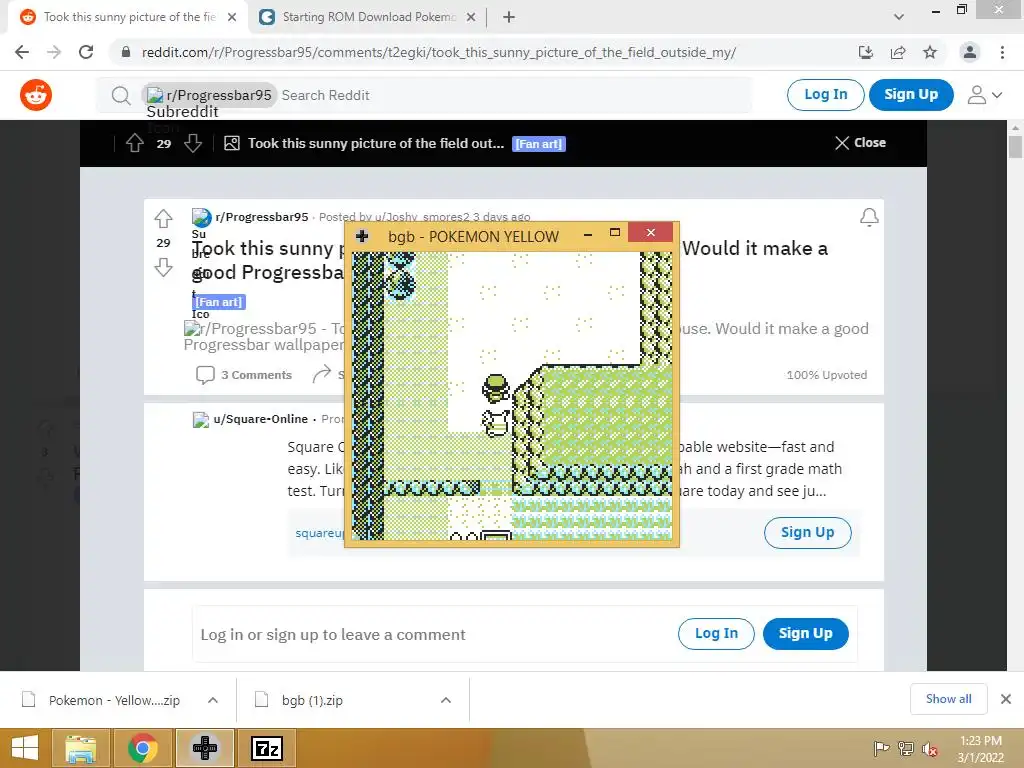The image size is (1024, 768).
Task: Upvote the post in the black header bar
Action: [135, 143]
